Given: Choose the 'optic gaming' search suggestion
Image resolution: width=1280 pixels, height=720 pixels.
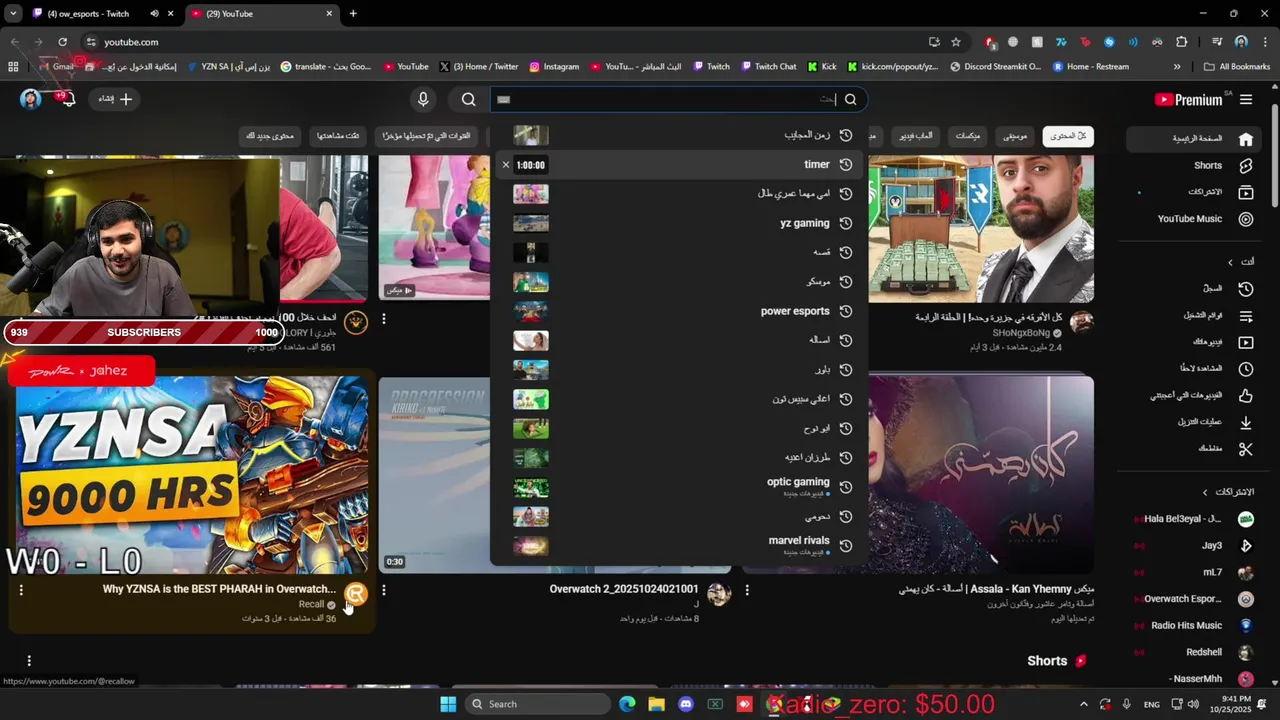Looking at the screenshot, I should pos(680,487).
